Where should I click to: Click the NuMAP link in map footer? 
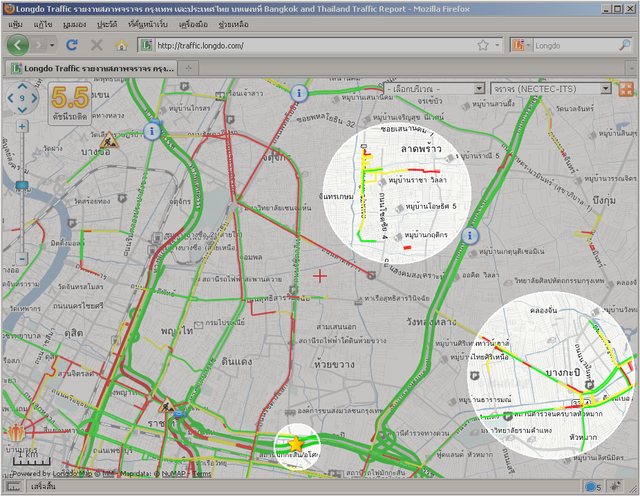pos(174,474)
